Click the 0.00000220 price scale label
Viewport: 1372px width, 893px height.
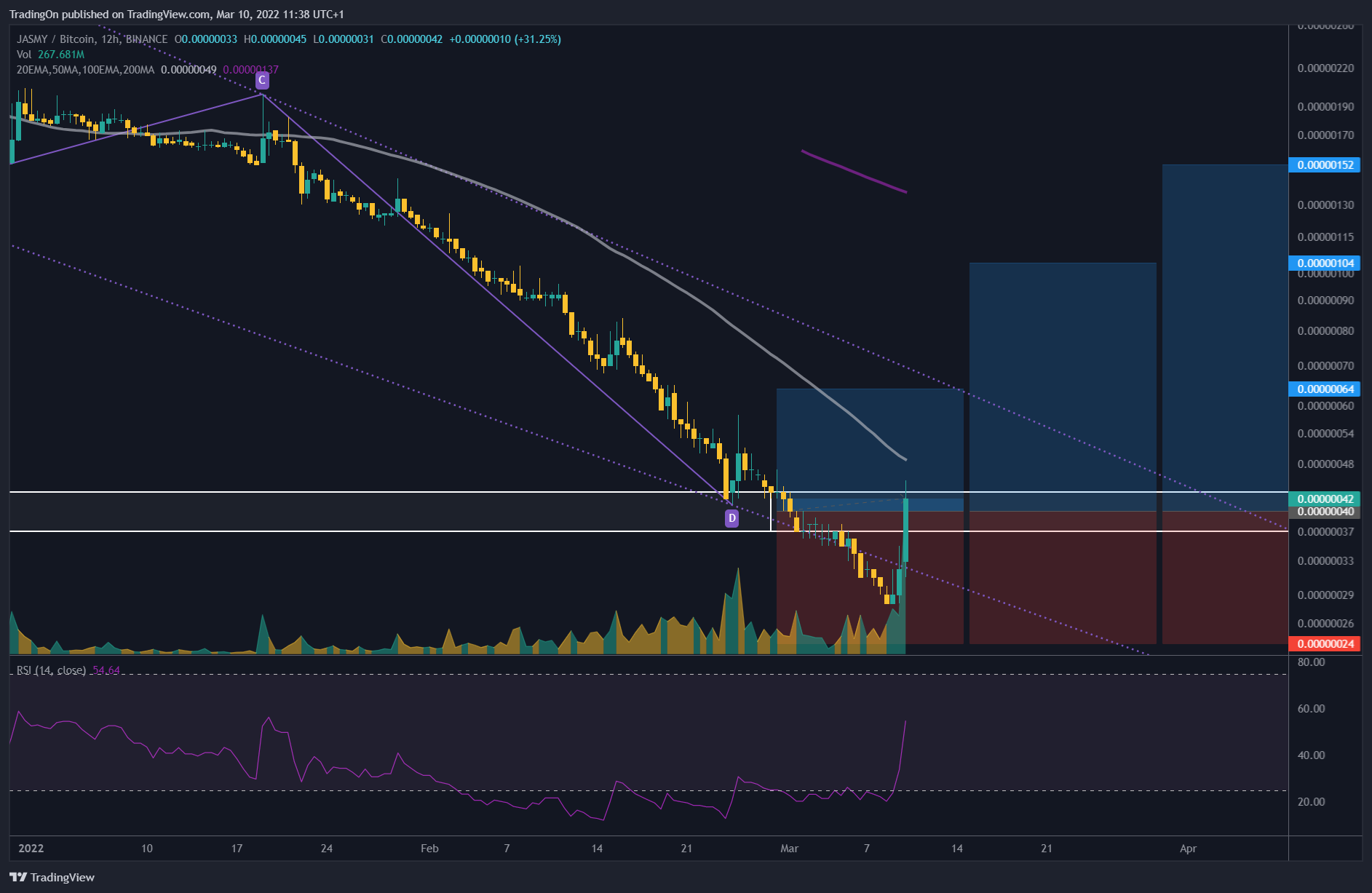tap(1326, 68)
